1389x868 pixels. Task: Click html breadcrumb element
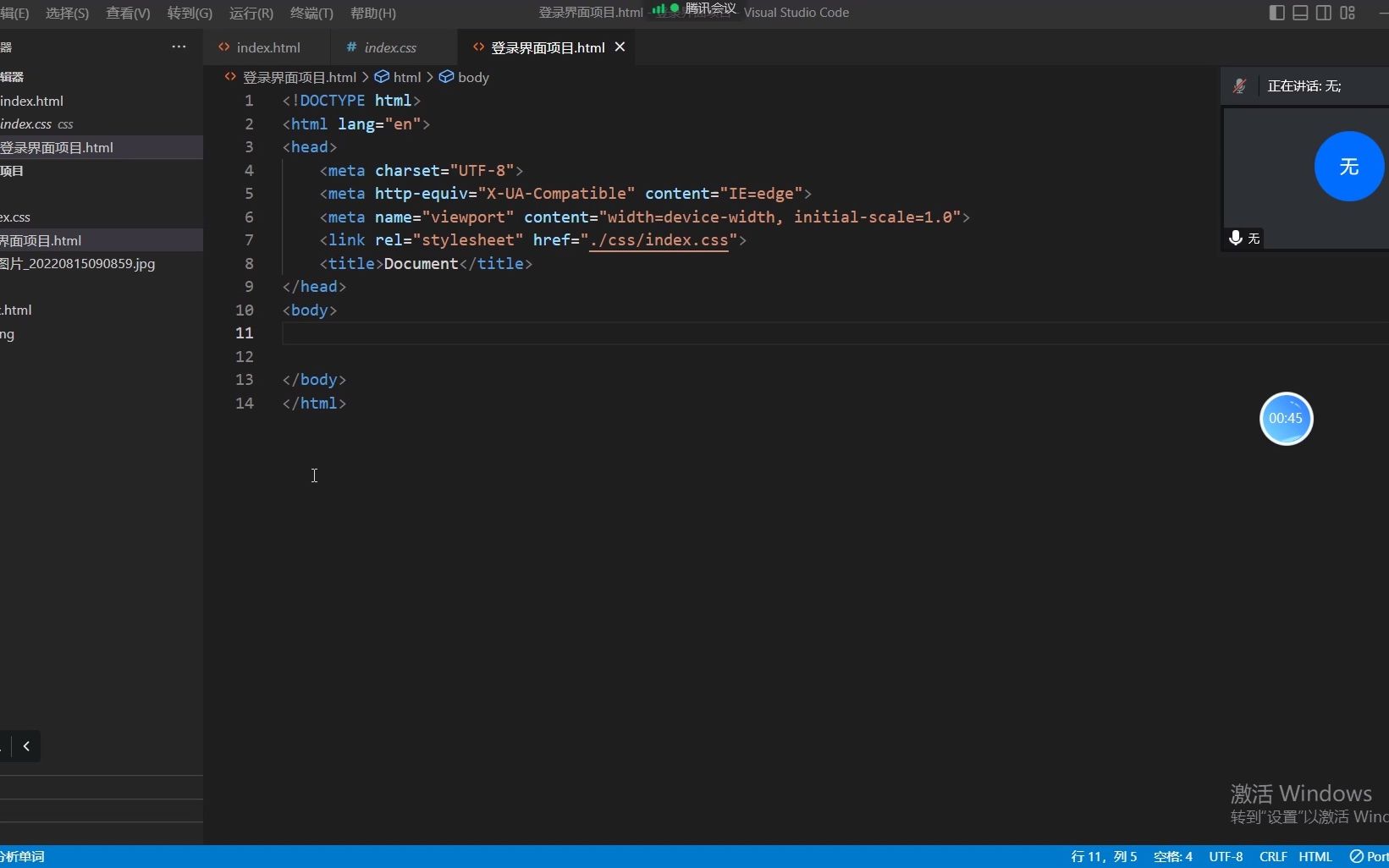[406, 77]
